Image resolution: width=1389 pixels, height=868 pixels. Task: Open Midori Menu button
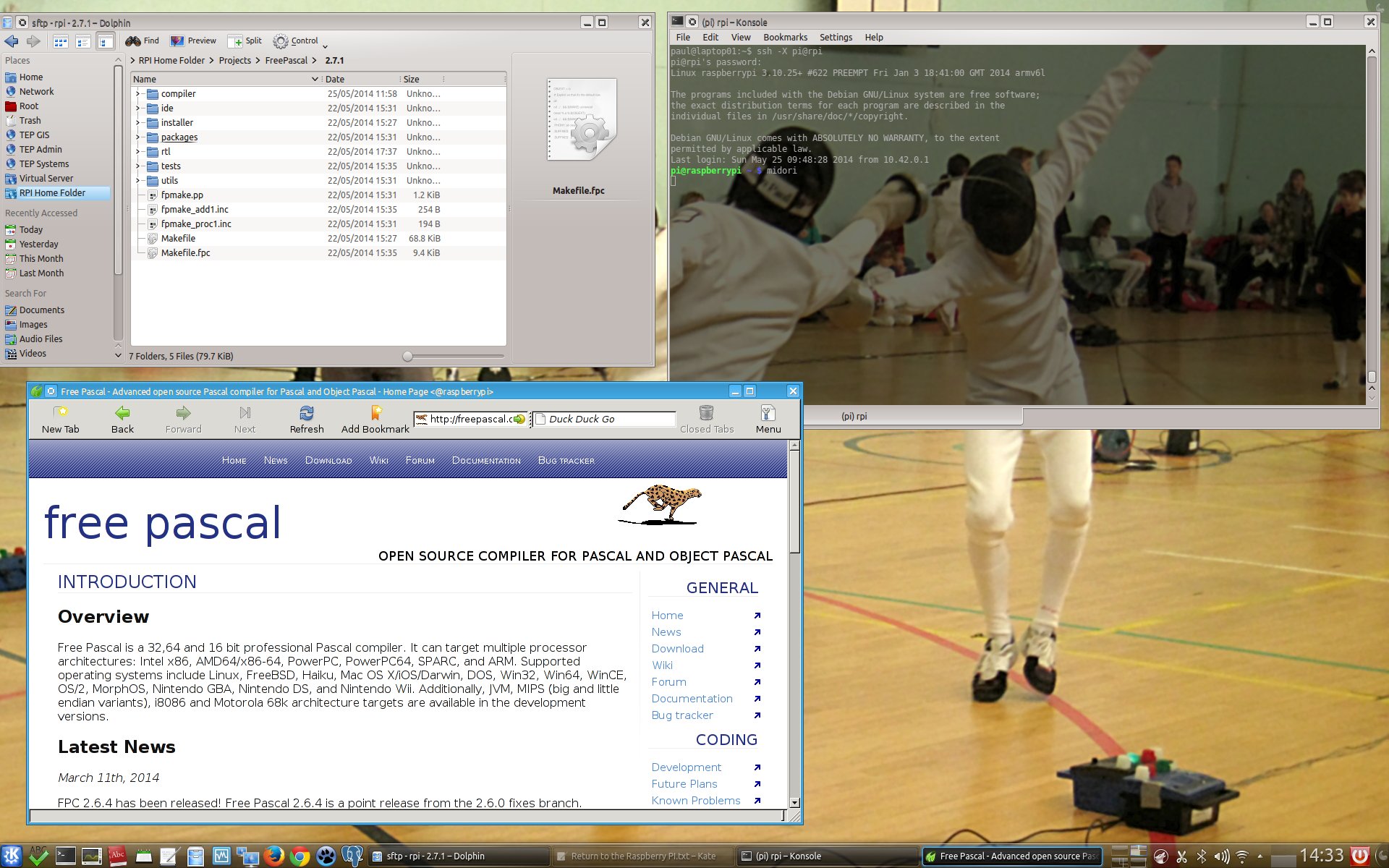coord(768,420)
